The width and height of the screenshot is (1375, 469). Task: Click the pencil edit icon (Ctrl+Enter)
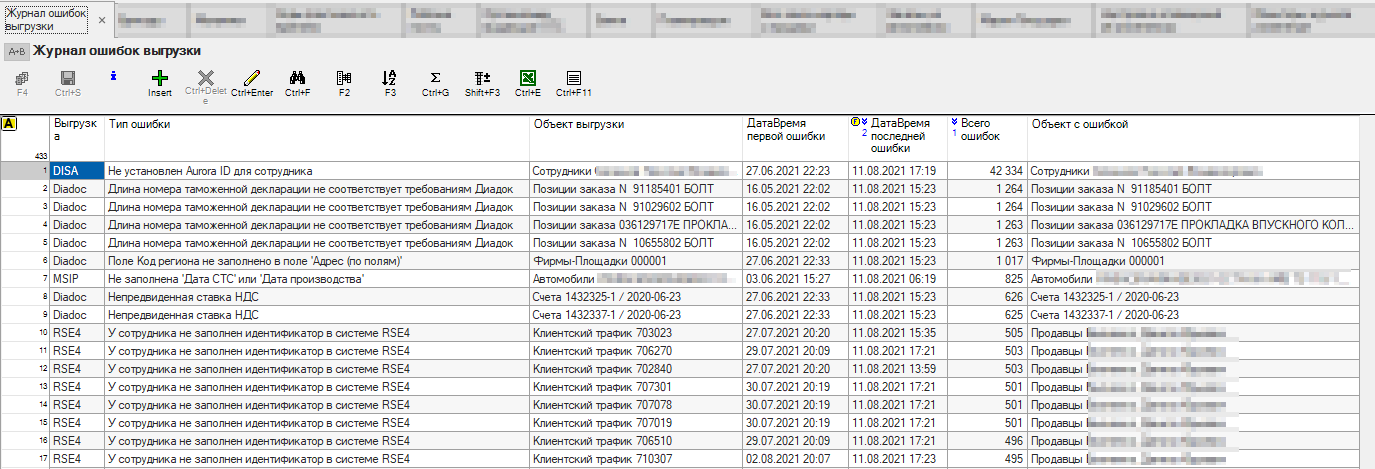(252, 78)
